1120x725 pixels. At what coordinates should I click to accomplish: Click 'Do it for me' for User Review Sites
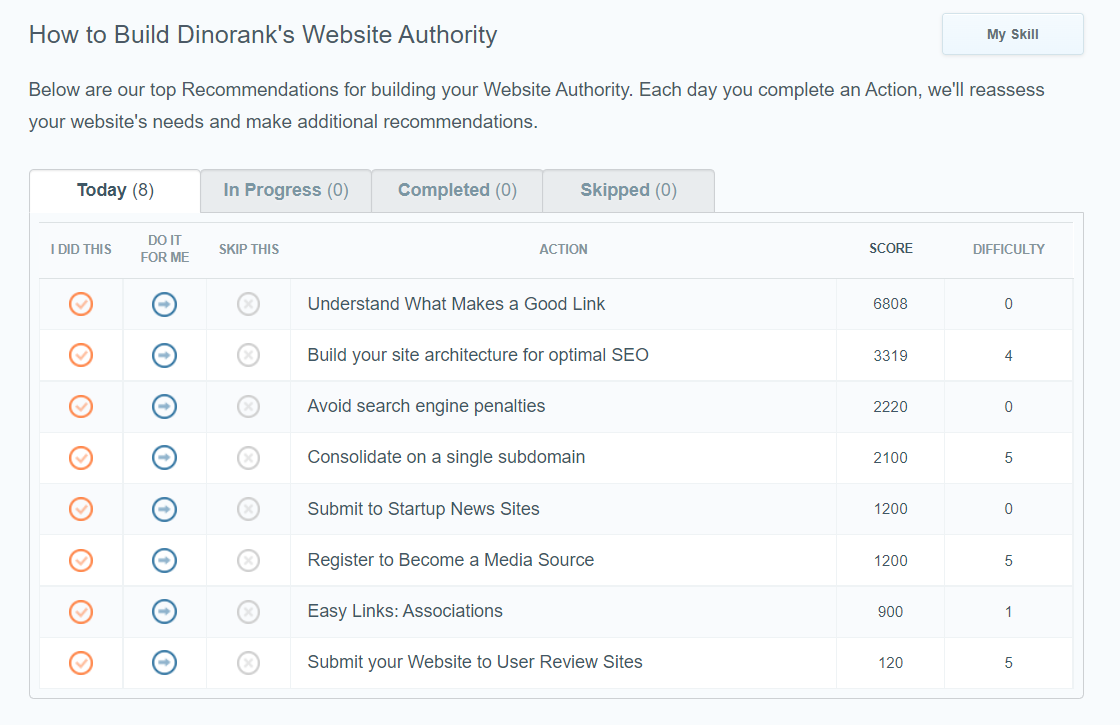coord(164,663)
